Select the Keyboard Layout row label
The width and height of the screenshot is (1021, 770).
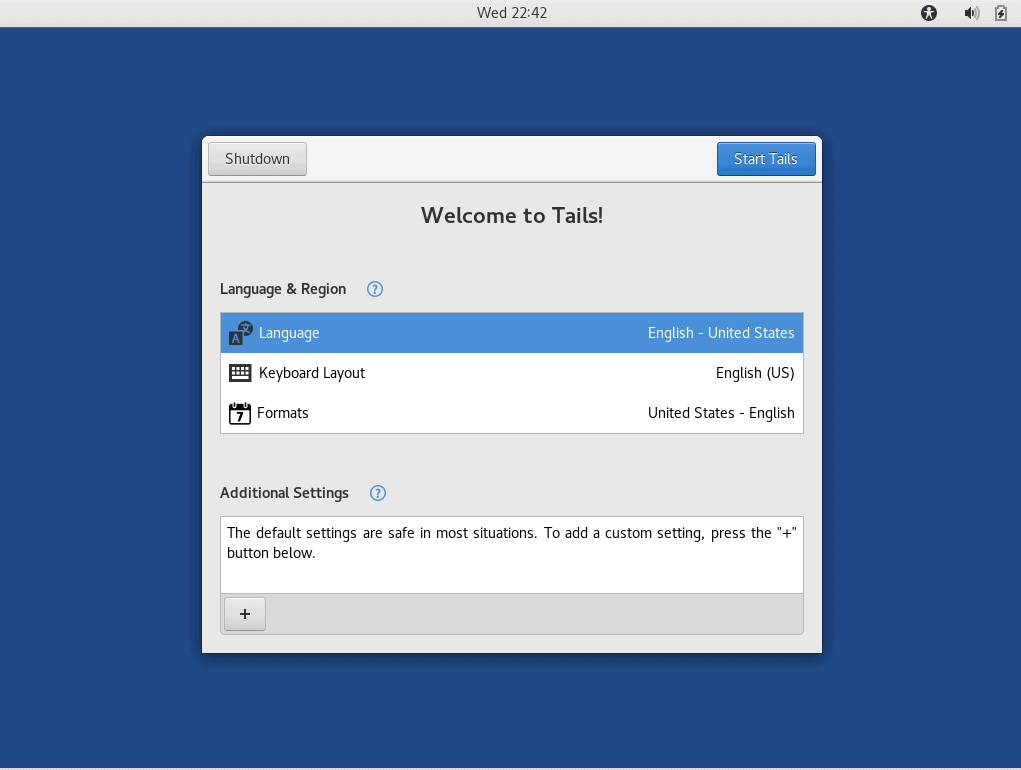[x=312, y=373]
